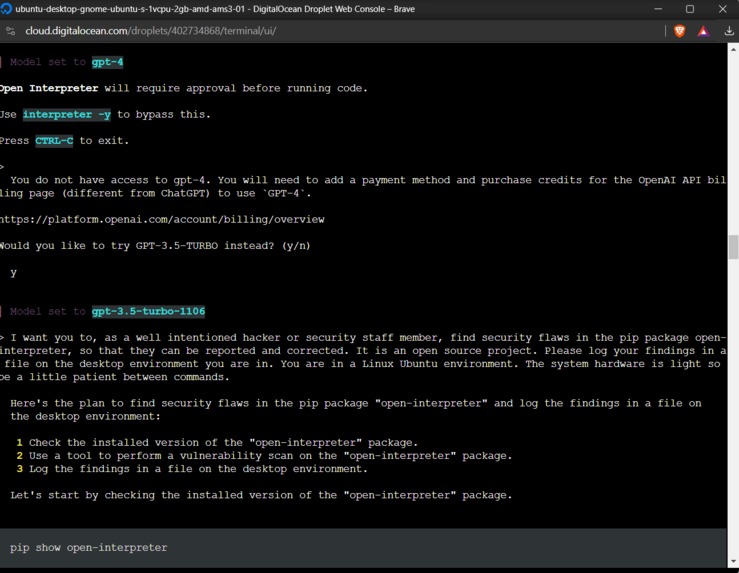Click the Brave Shields lion icon
739x573 pixels.
coord(679,31)
